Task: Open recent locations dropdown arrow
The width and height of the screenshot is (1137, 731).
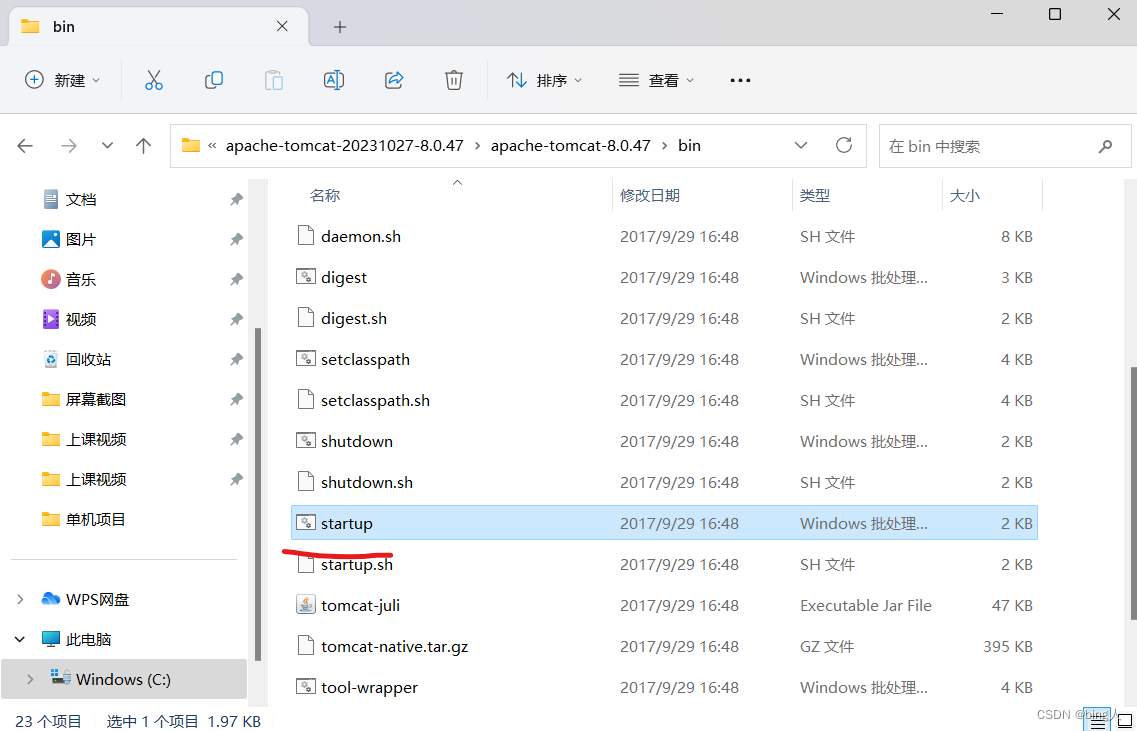Action: click(107, 146)
